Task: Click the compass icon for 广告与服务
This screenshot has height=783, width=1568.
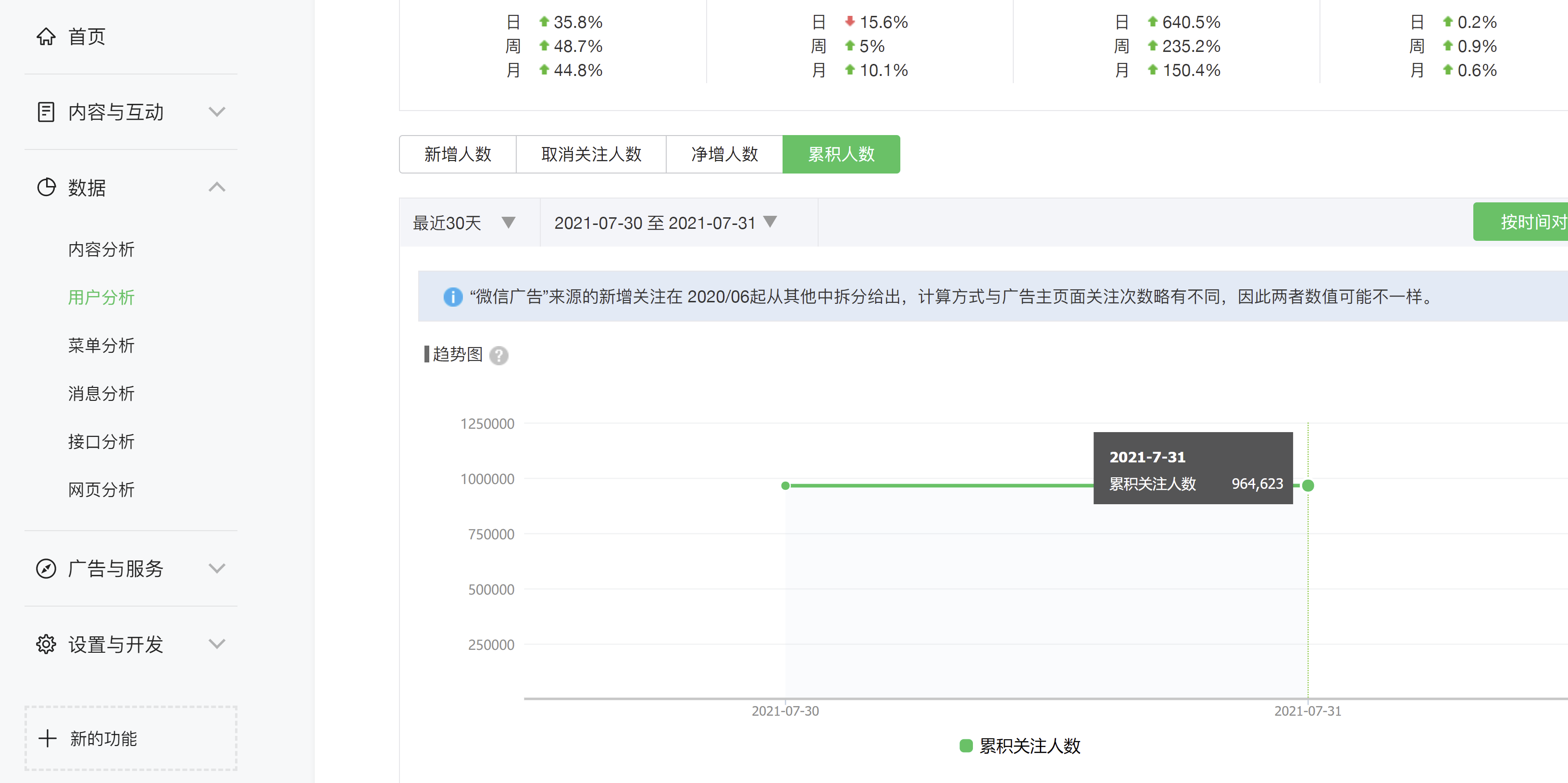Action: tap(46, 568)
